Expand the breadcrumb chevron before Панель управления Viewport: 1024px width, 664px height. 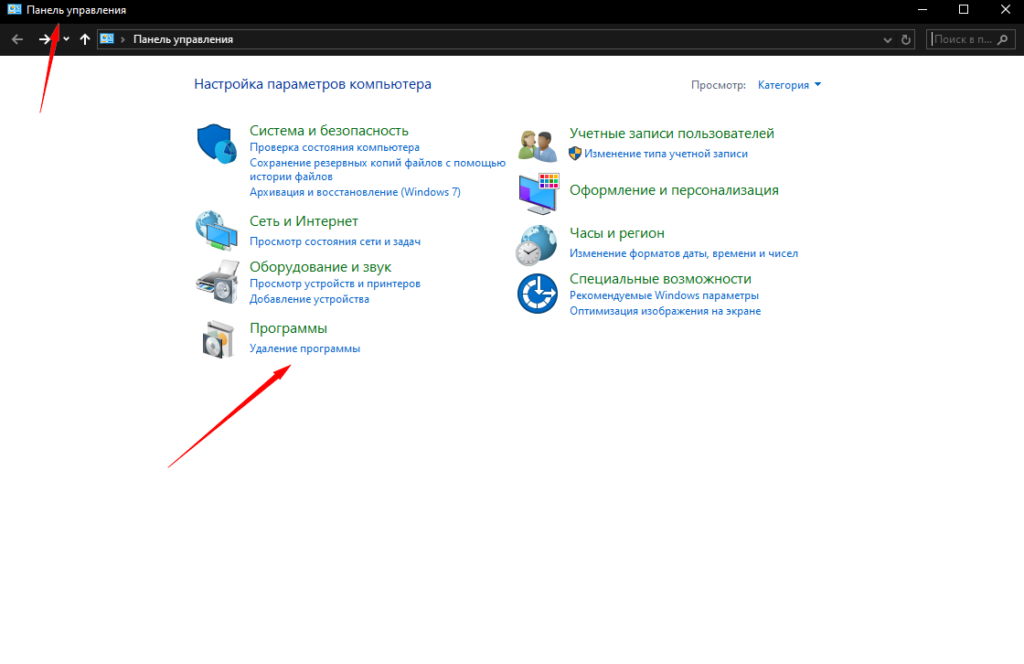pos(123,39)
